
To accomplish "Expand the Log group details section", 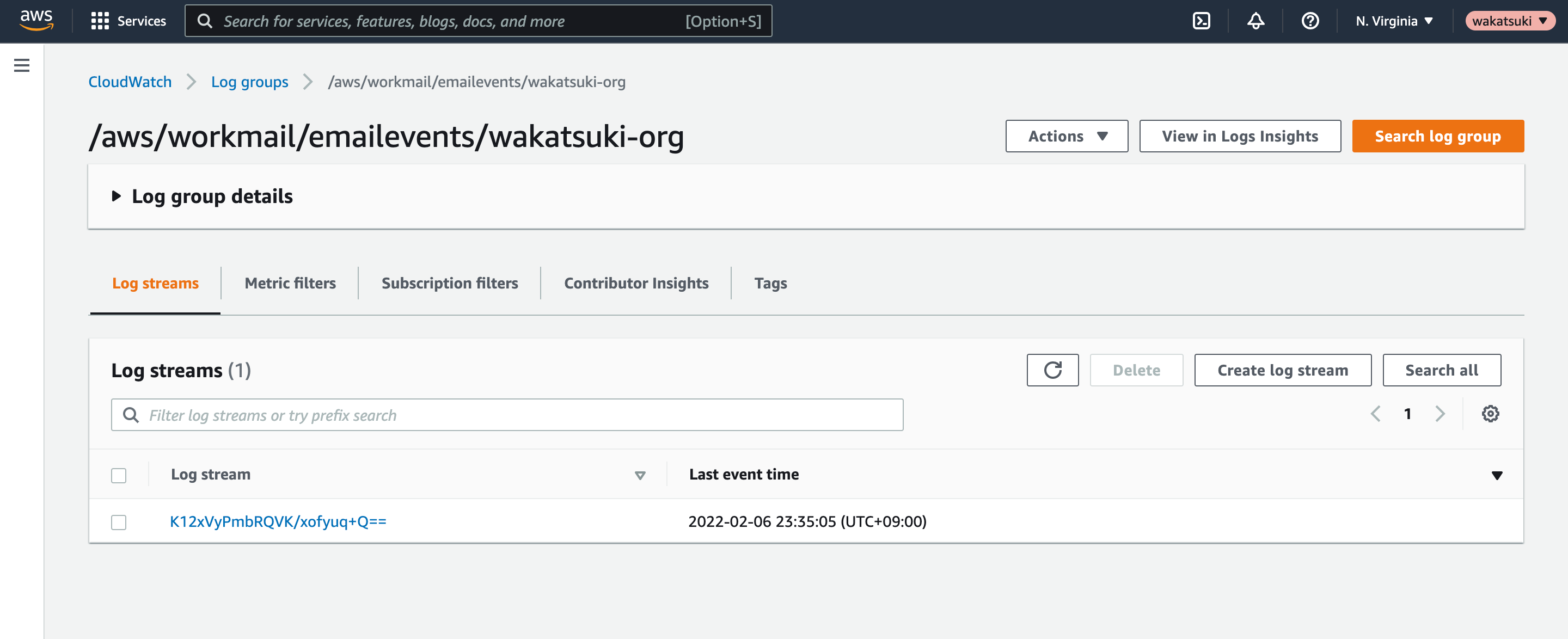I will click(x=203, y=196).
